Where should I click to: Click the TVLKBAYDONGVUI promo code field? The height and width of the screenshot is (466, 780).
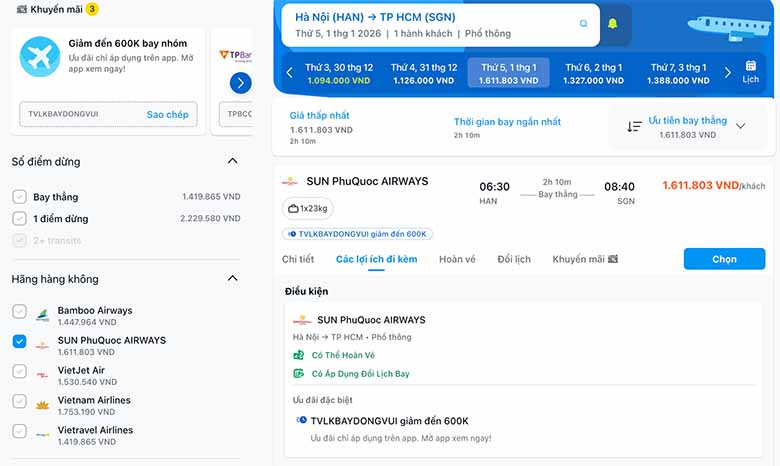[x=108, y=114]
